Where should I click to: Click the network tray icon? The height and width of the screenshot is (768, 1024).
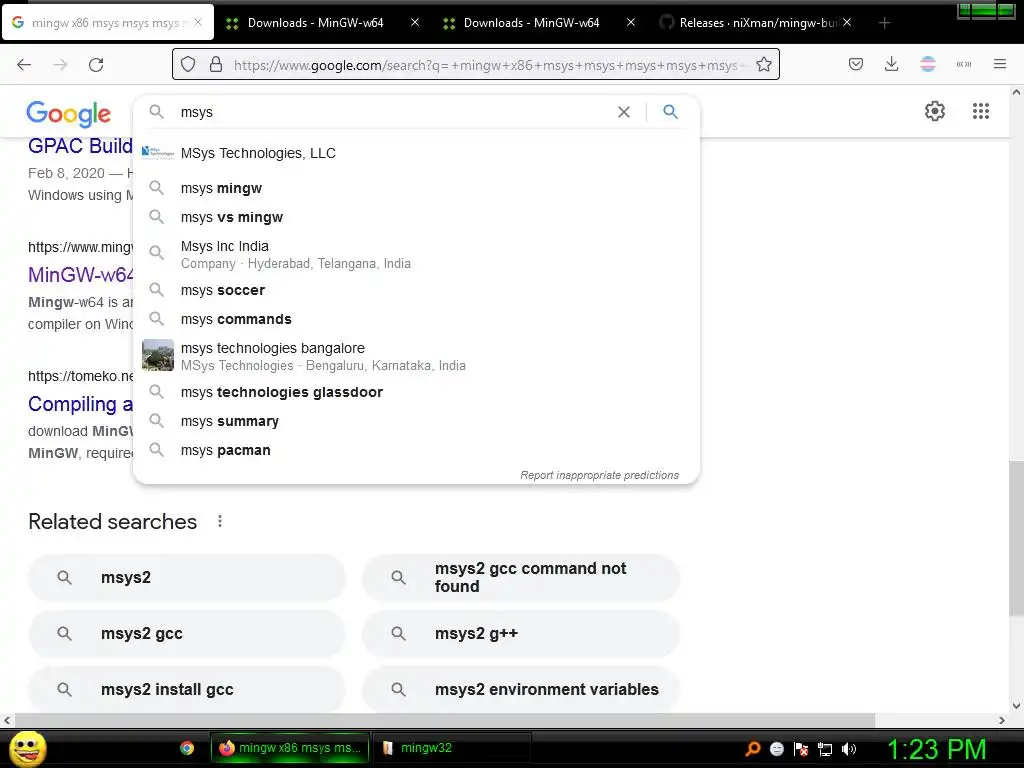(x=825, y=749)
